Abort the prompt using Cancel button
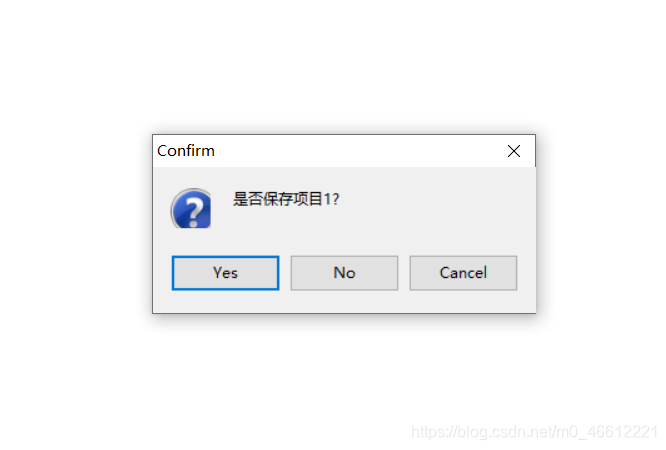This screenshot has width=666, height=450. pos(463,273)
